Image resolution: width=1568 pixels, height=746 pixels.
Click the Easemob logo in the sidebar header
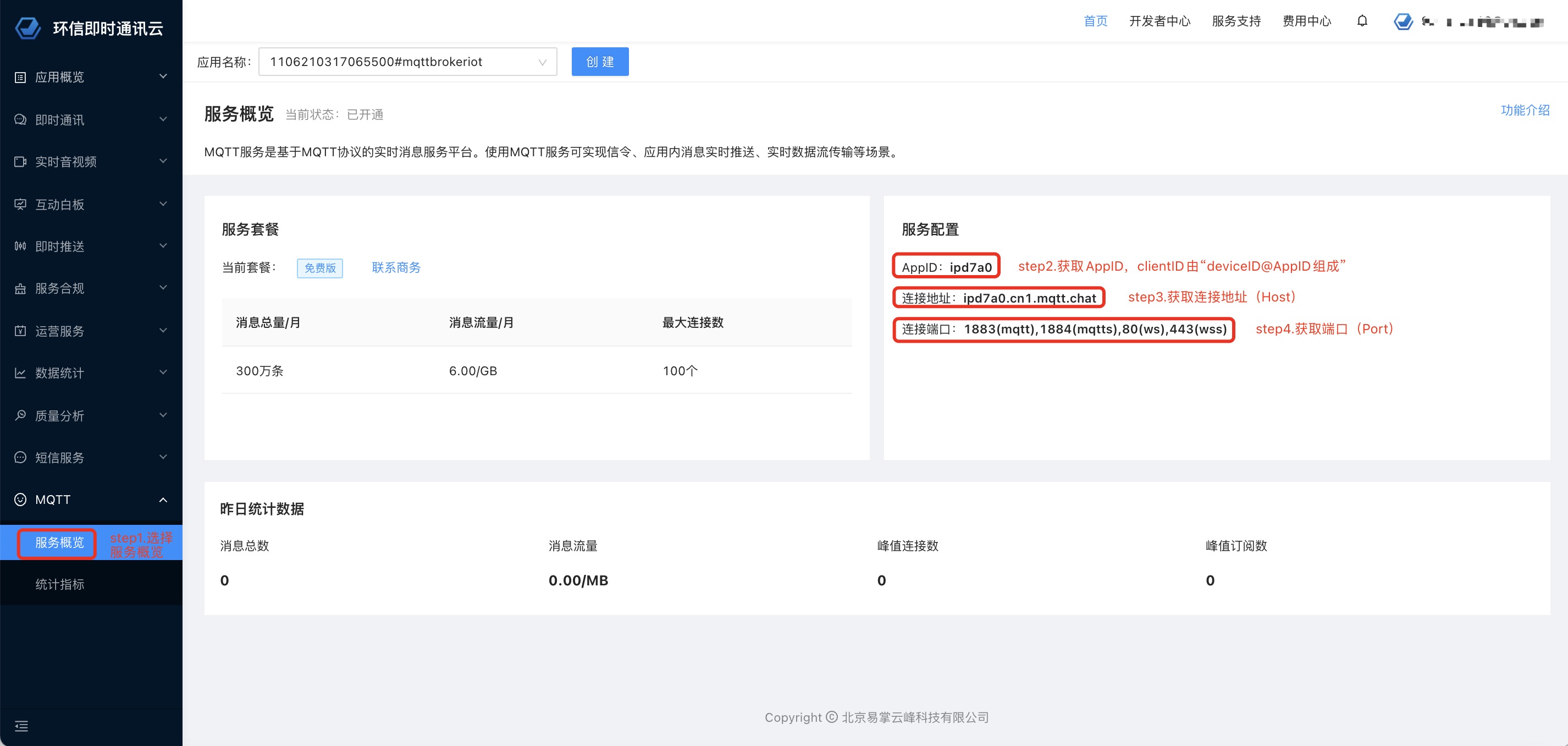tap(28, 28)
